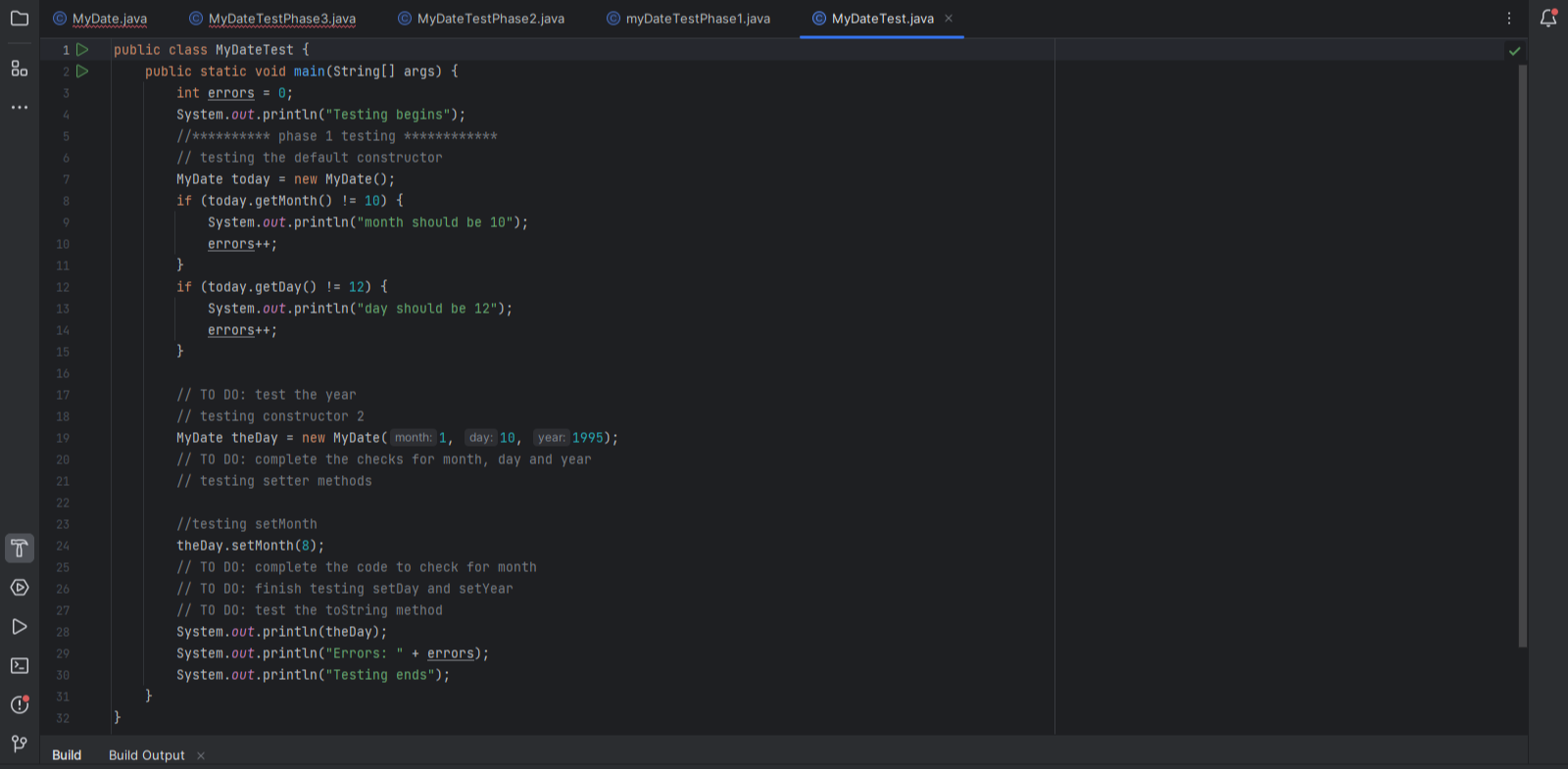Click the "// TO DO: test the year" comment
The image size is (1568, 769).
[266, 395]
